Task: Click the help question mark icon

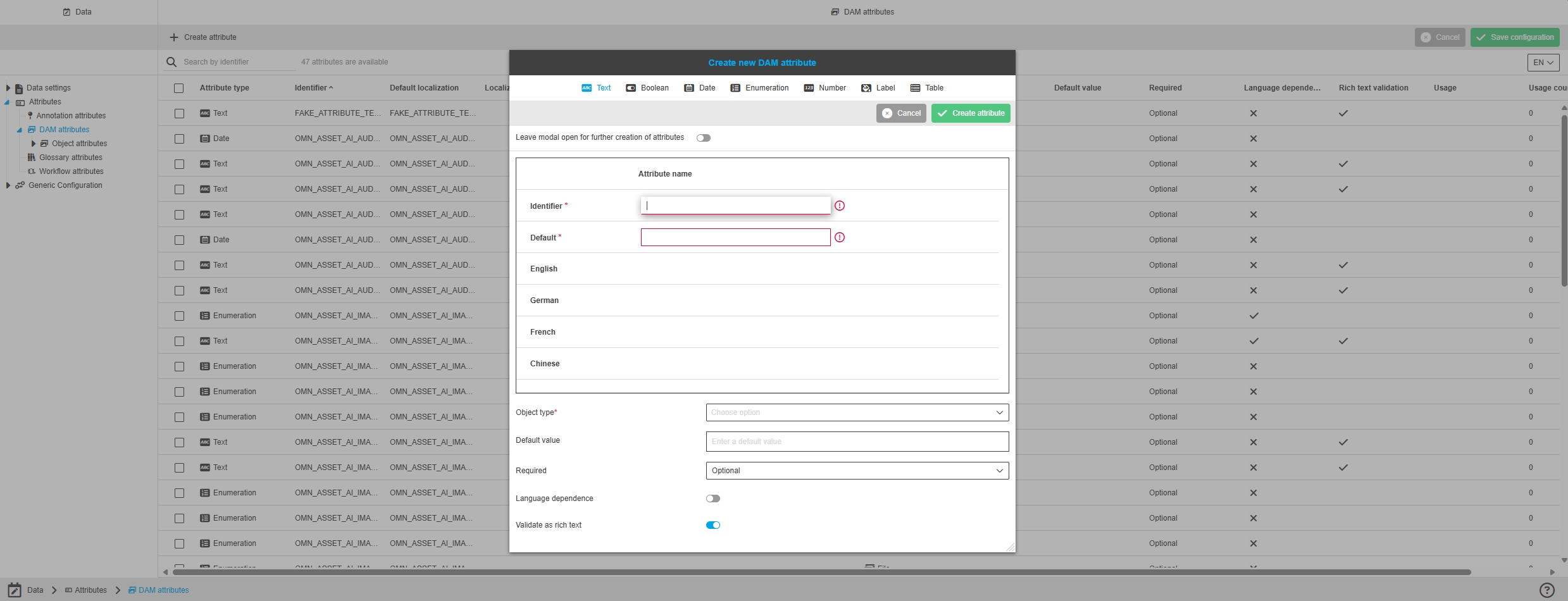Action: click(1546, 590)
